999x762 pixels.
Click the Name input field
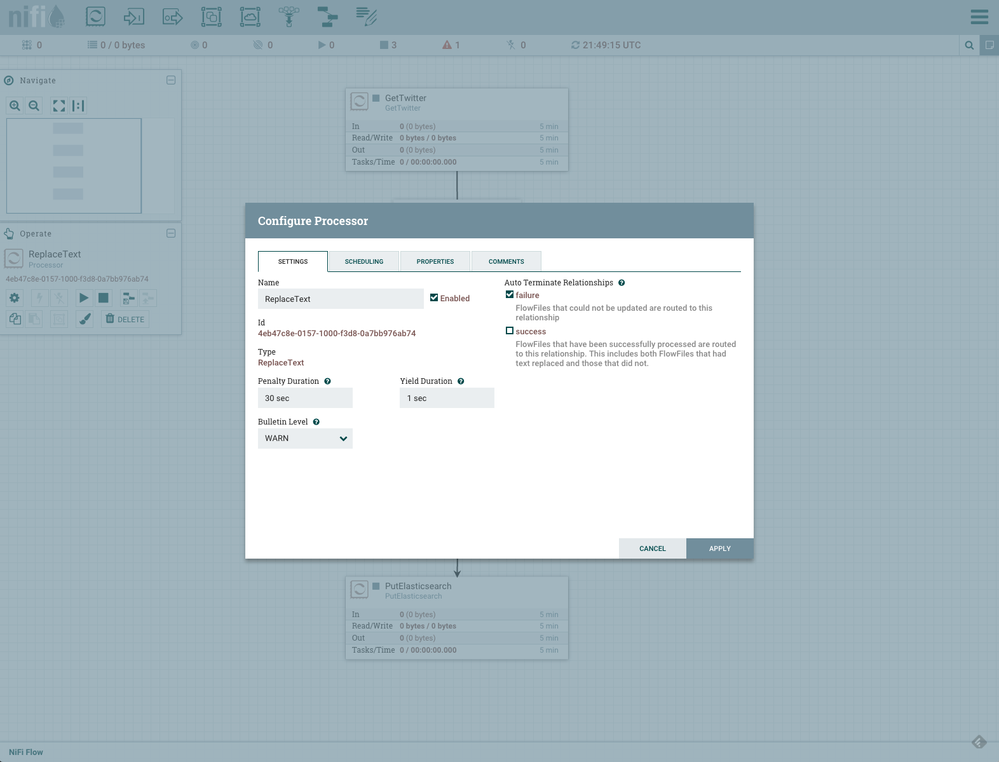point(341,299)
